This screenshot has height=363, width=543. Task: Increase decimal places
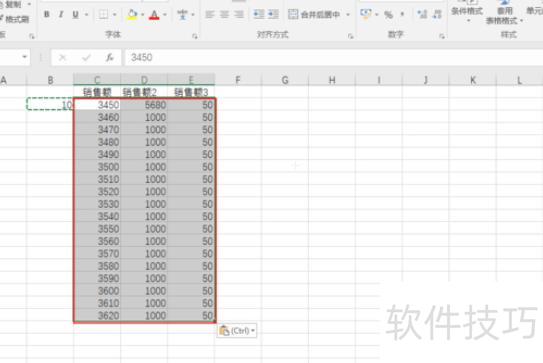click(422, 14)
